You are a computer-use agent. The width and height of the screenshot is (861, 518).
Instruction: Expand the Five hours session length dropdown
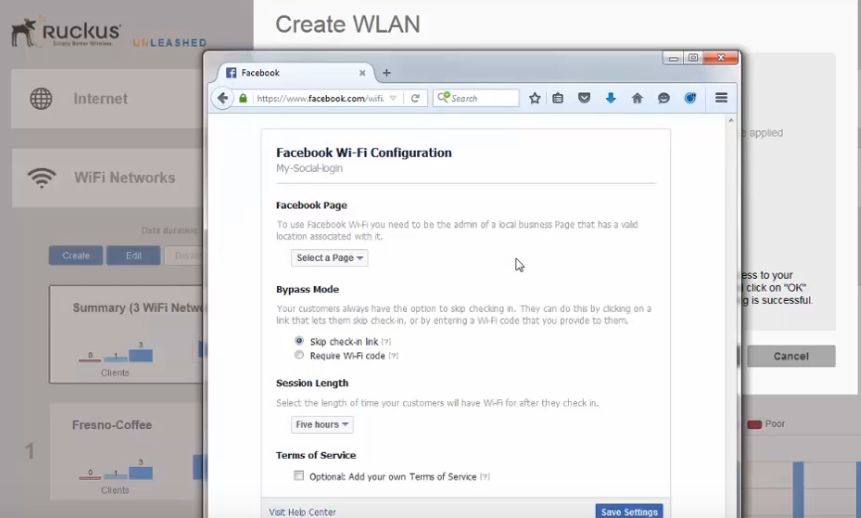coord(322,425)
